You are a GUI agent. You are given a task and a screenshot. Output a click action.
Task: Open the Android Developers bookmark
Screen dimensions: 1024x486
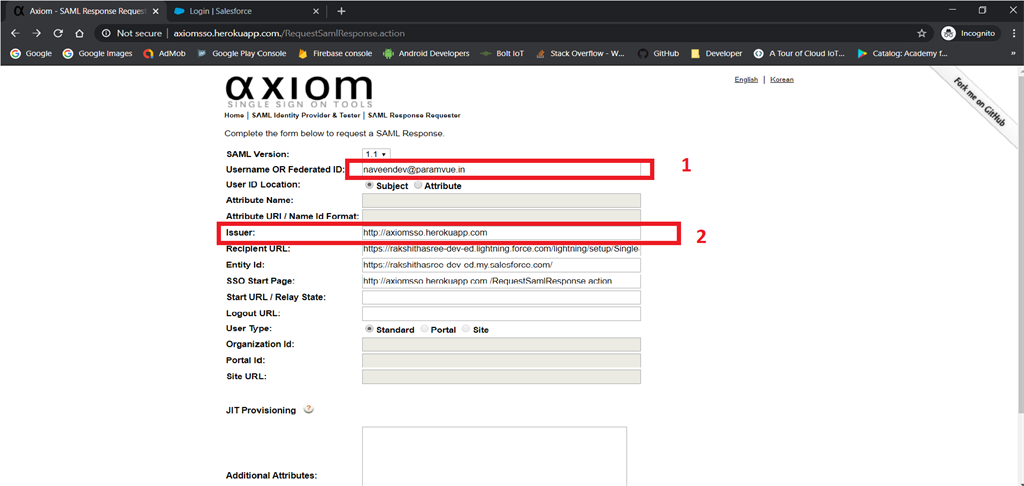pyautogui.click(x=426, y=54)
